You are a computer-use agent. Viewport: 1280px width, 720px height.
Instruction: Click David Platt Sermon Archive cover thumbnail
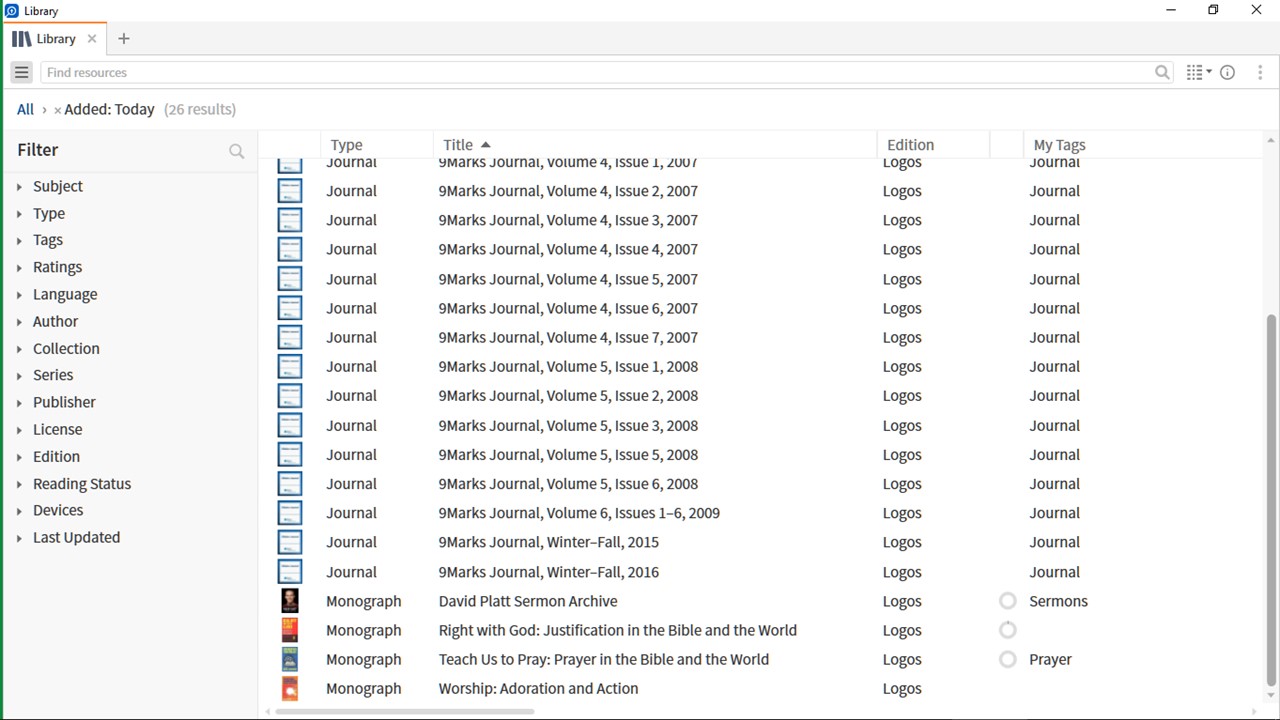click(290, 601)
